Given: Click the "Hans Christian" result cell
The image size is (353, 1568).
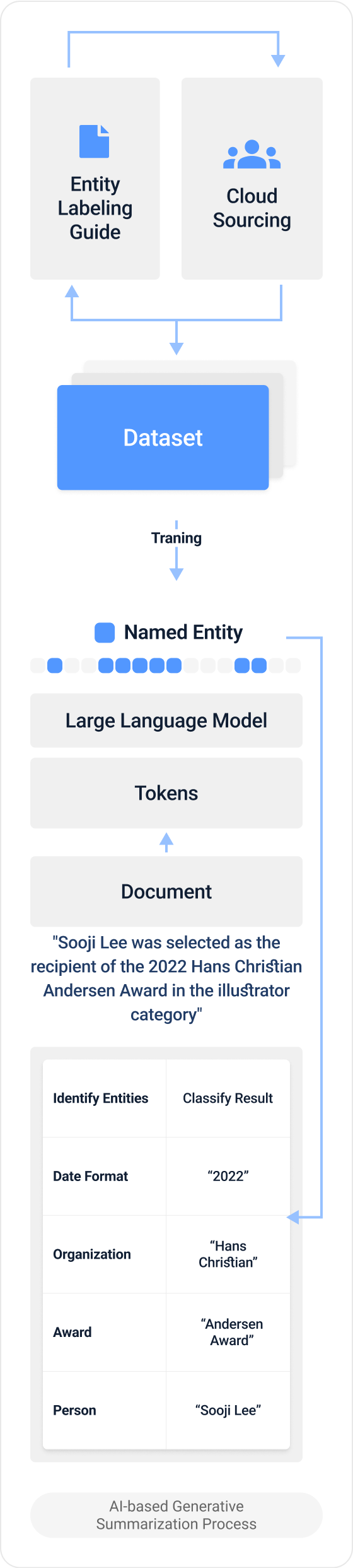Looking at the screenshot, I should click(x=228, y=1254).
